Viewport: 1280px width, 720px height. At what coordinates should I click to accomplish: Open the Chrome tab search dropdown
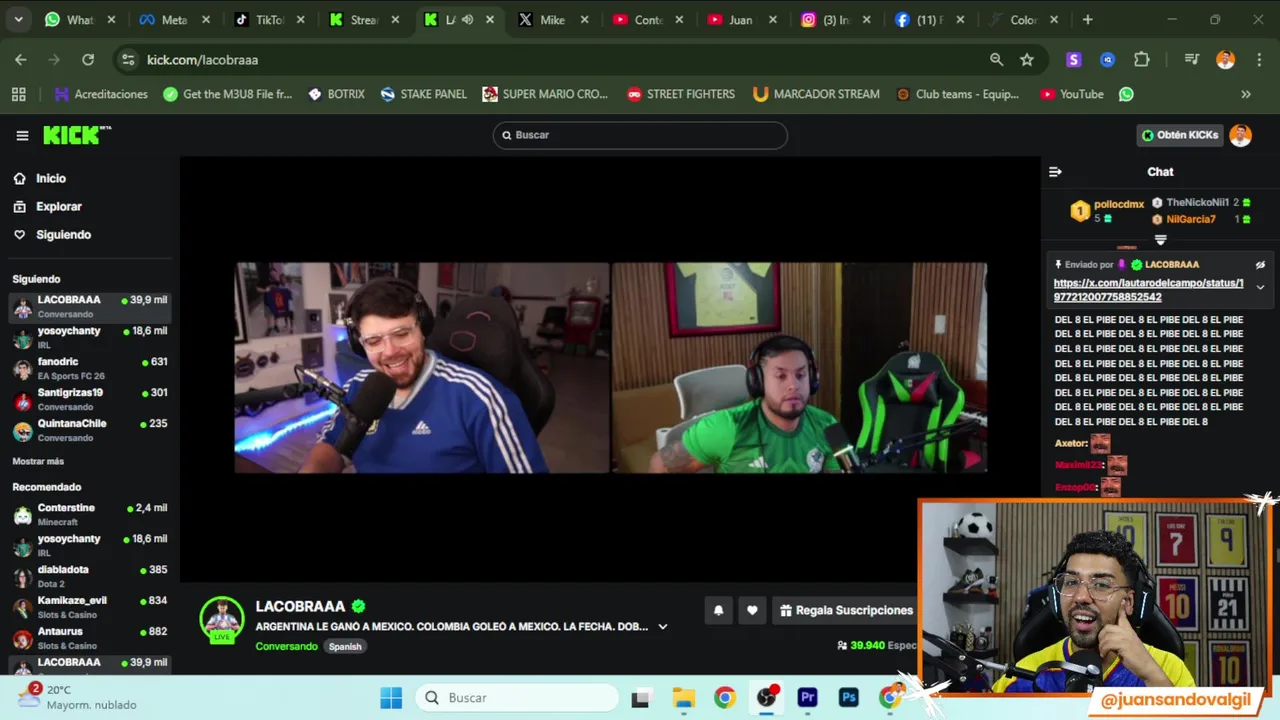pyautogui.click(x=18, y=20)
